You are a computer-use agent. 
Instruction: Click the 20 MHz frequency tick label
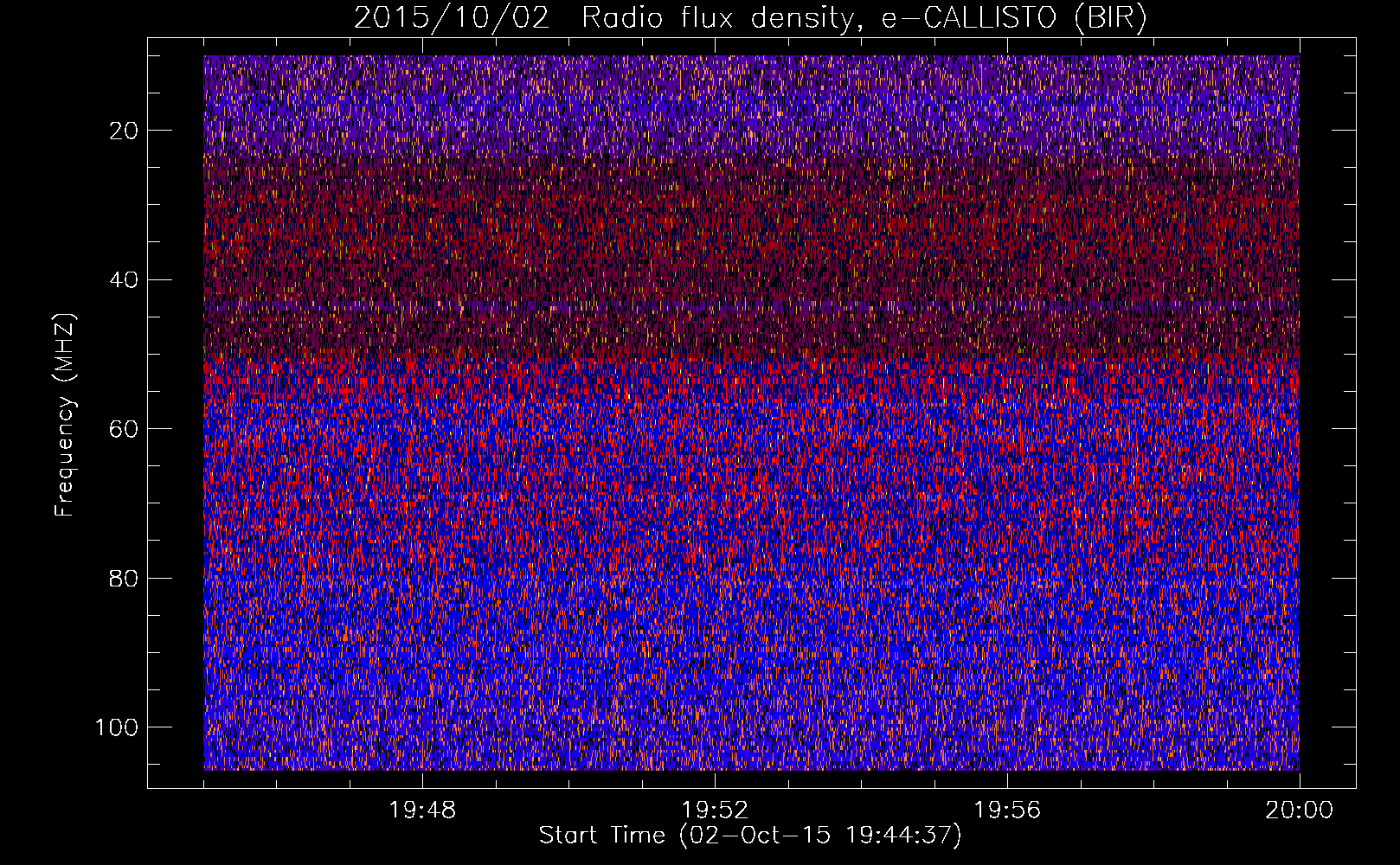(125, 131)
